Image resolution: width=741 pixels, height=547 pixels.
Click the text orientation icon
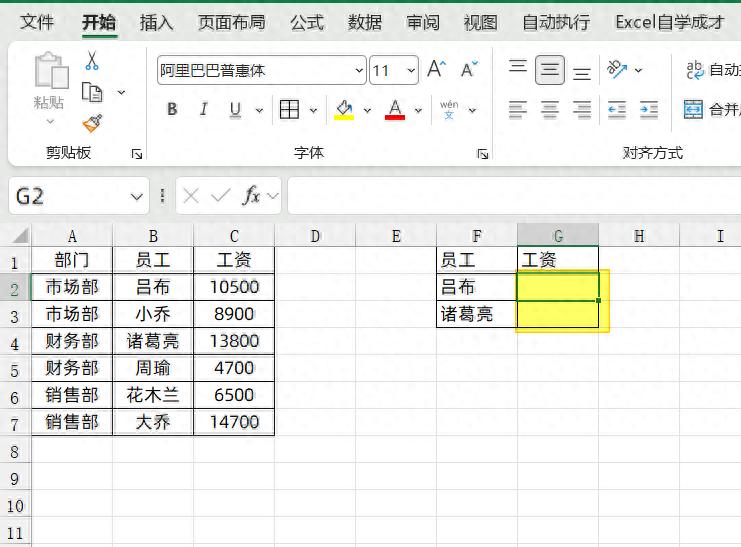[617, 69]
